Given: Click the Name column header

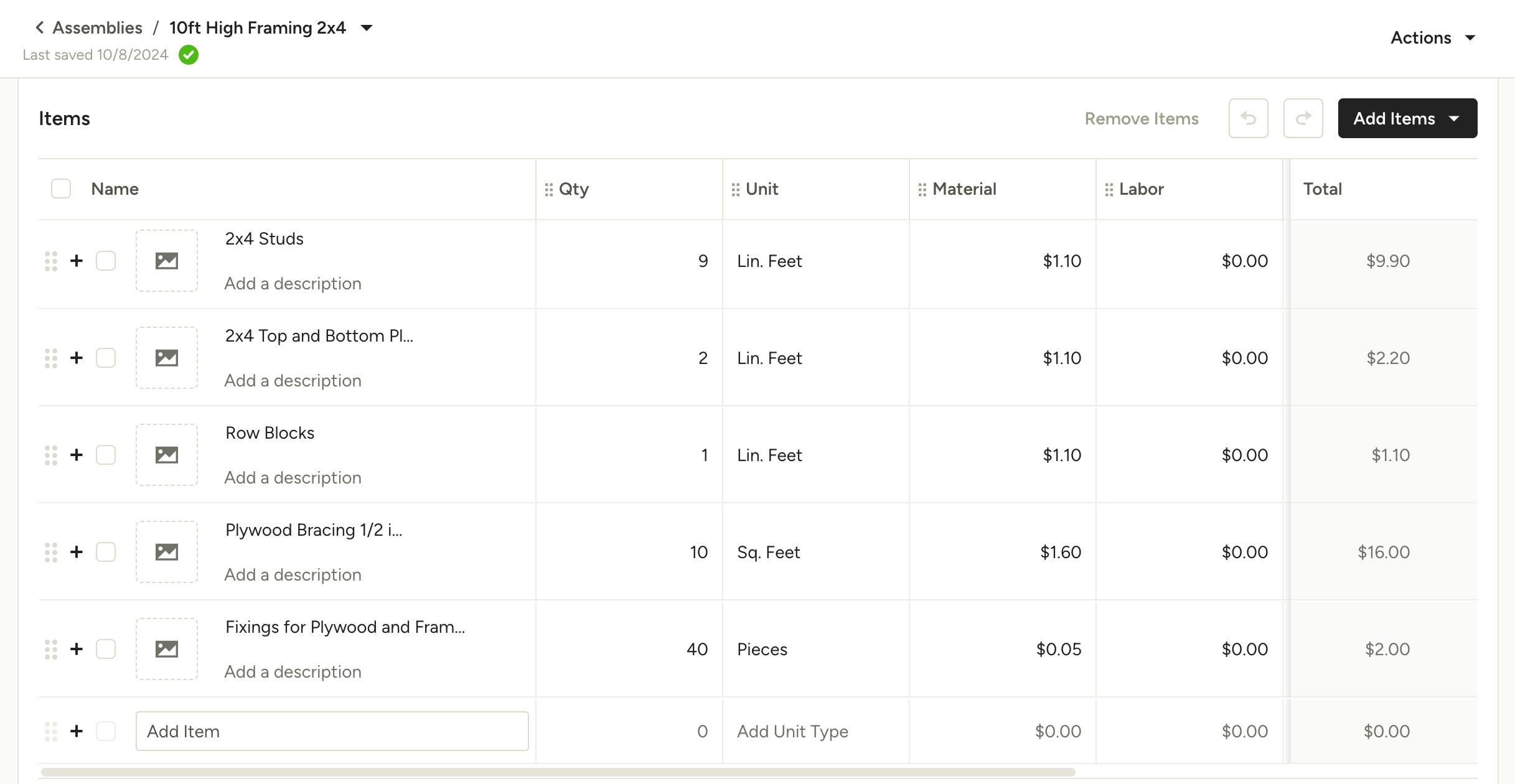Looking at the screenshot, I should point(115,189).
